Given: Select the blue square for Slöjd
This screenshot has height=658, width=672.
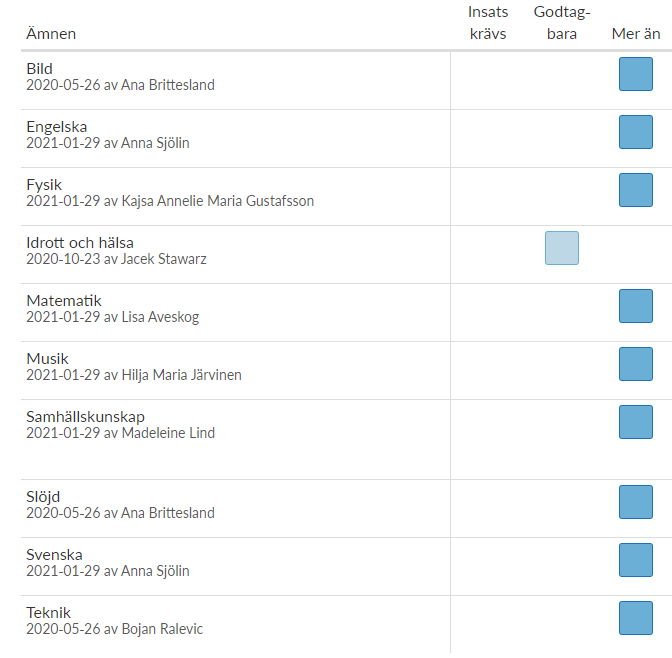Looking at the screenshot, I should (x=636, y=502).
